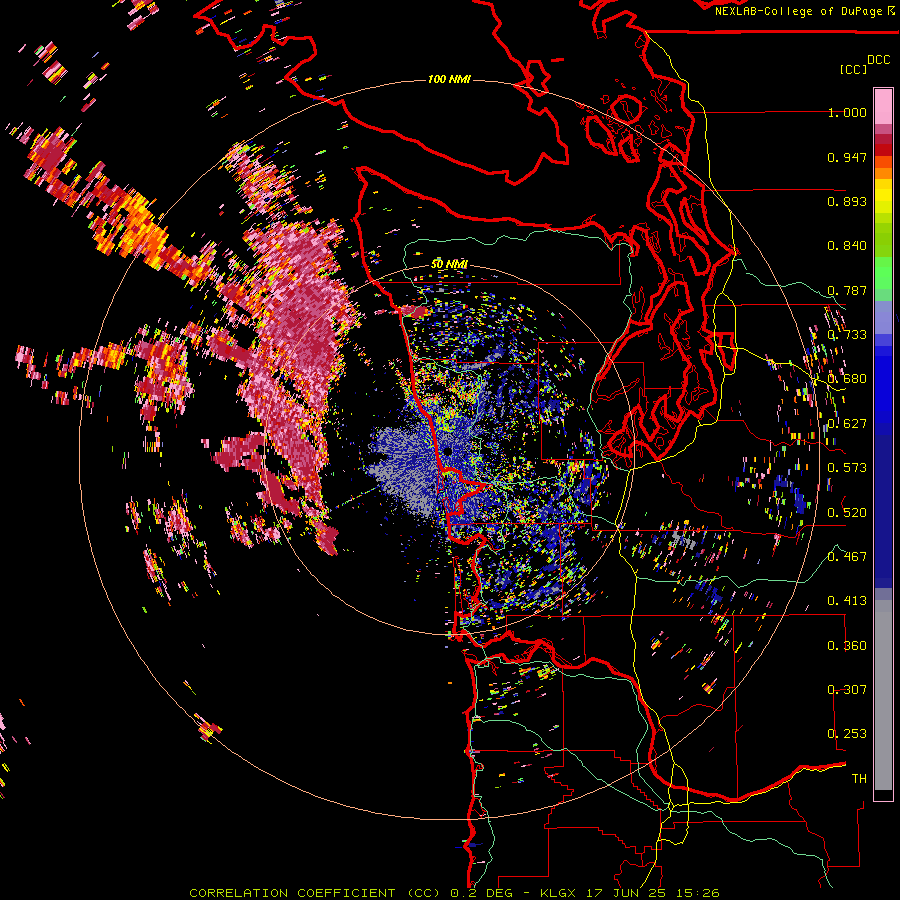Image resolution: width=900 pixels, height=900 pixels.
Task: Click the NEXLAB-College of DuPage label
Action: (x=804, y=11)
